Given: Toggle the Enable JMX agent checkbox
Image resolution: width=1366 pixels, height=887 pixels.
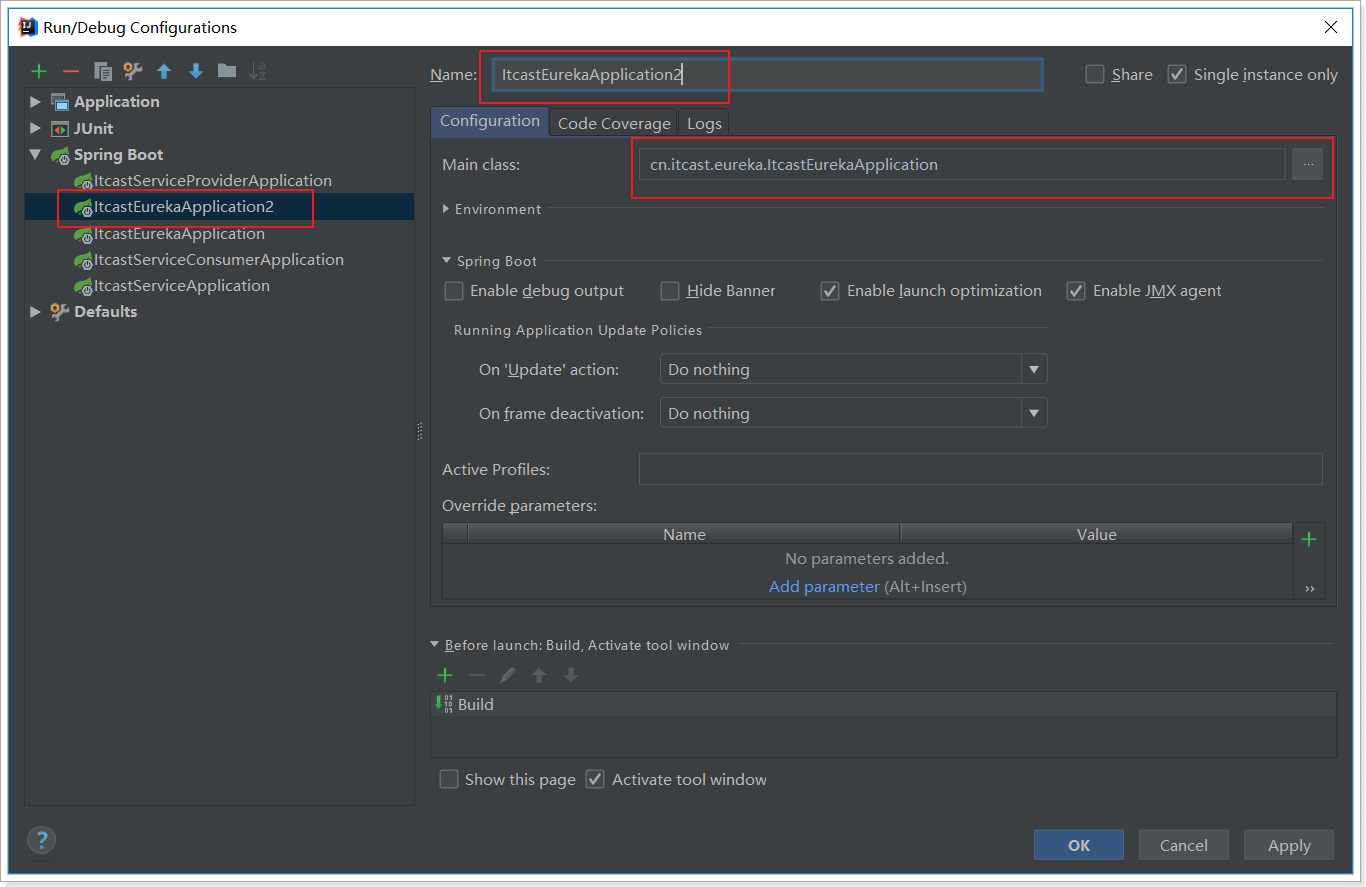Looking at the screenshot, I should (x=1076, y=291).
